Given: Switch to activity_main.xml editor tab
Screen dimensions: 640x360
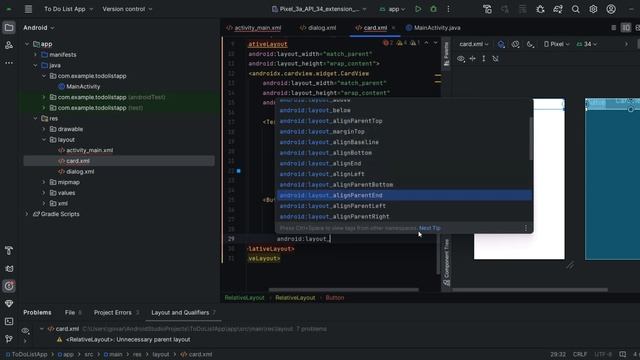Looking at the screenshot, I should coord(253,28).
